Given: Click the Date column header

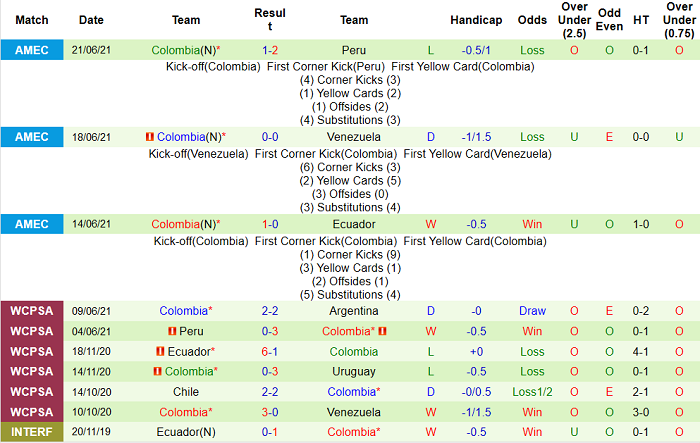Looking at the screenshot, I should 91,19.
